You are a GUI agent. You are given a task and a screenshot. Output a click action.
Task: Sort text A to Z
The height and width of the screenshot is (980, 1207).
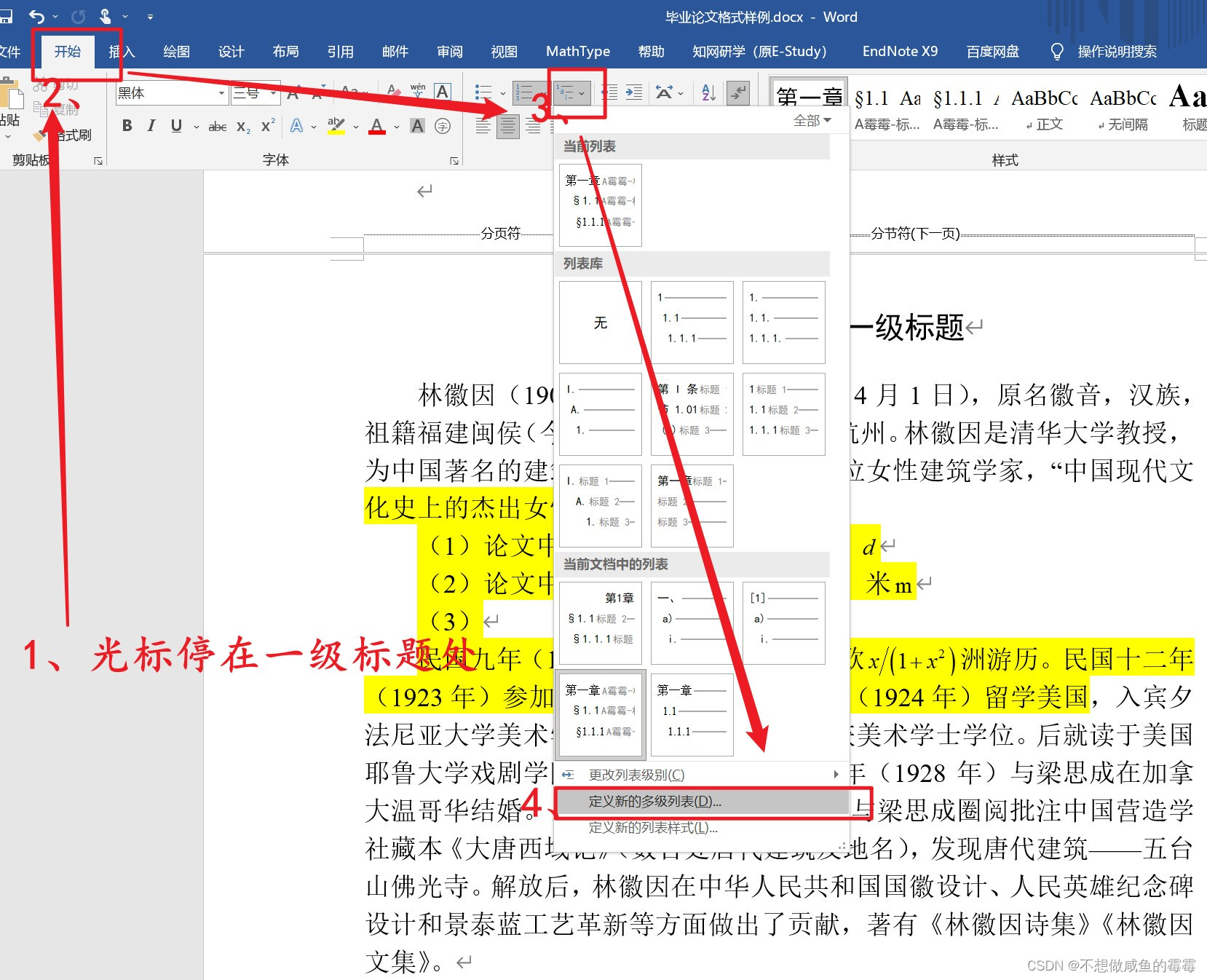pos(708,92)
